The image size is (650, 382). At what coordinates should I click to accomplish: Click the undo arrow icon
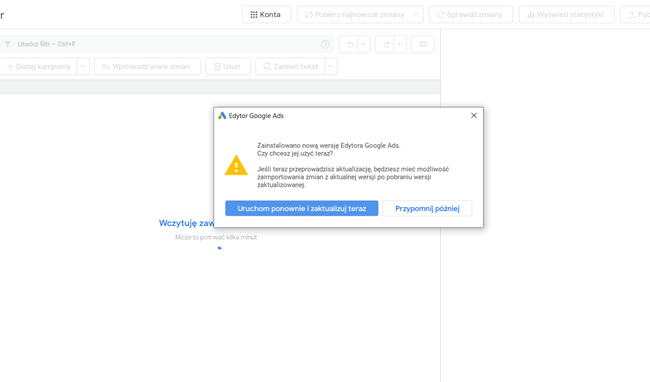coord(350,44)
